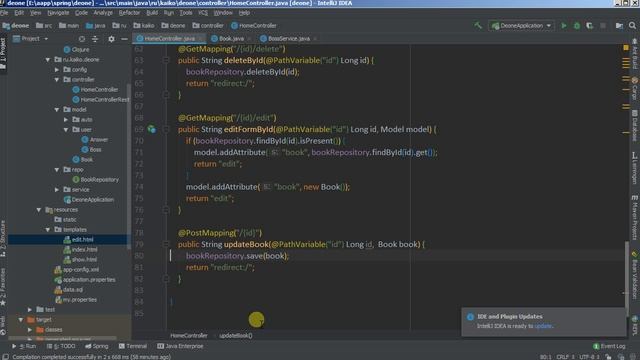The width and height of the screenshot is (640, 360).
Task: Open the Help menu
Action: 244,13
